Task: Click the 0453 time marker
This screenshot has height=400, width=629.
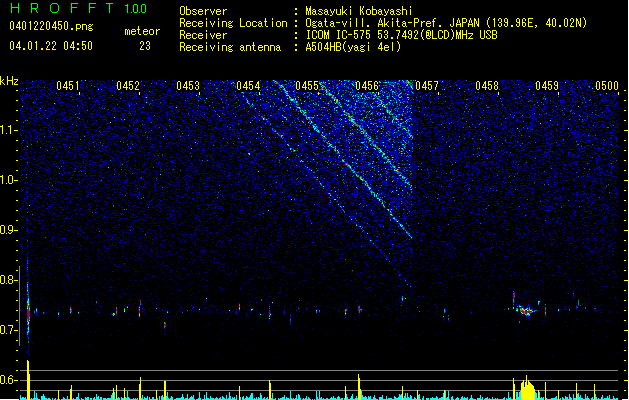Action: [x=188, y=85]
